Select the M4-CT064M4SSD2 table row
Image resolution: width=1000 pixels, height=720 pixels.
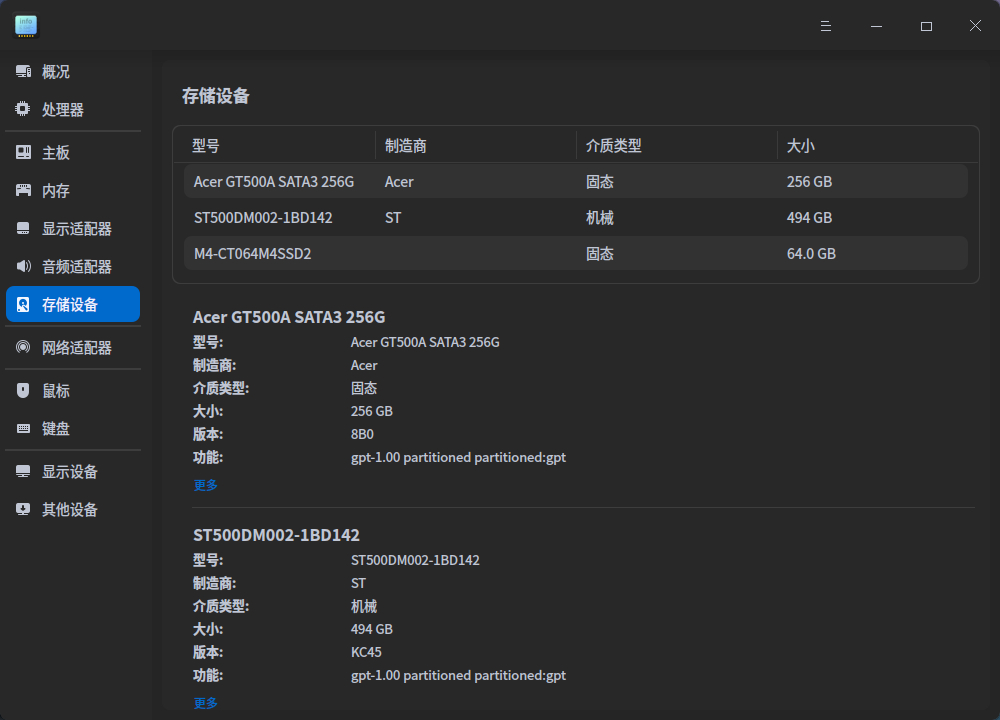[x=575, y=254]
